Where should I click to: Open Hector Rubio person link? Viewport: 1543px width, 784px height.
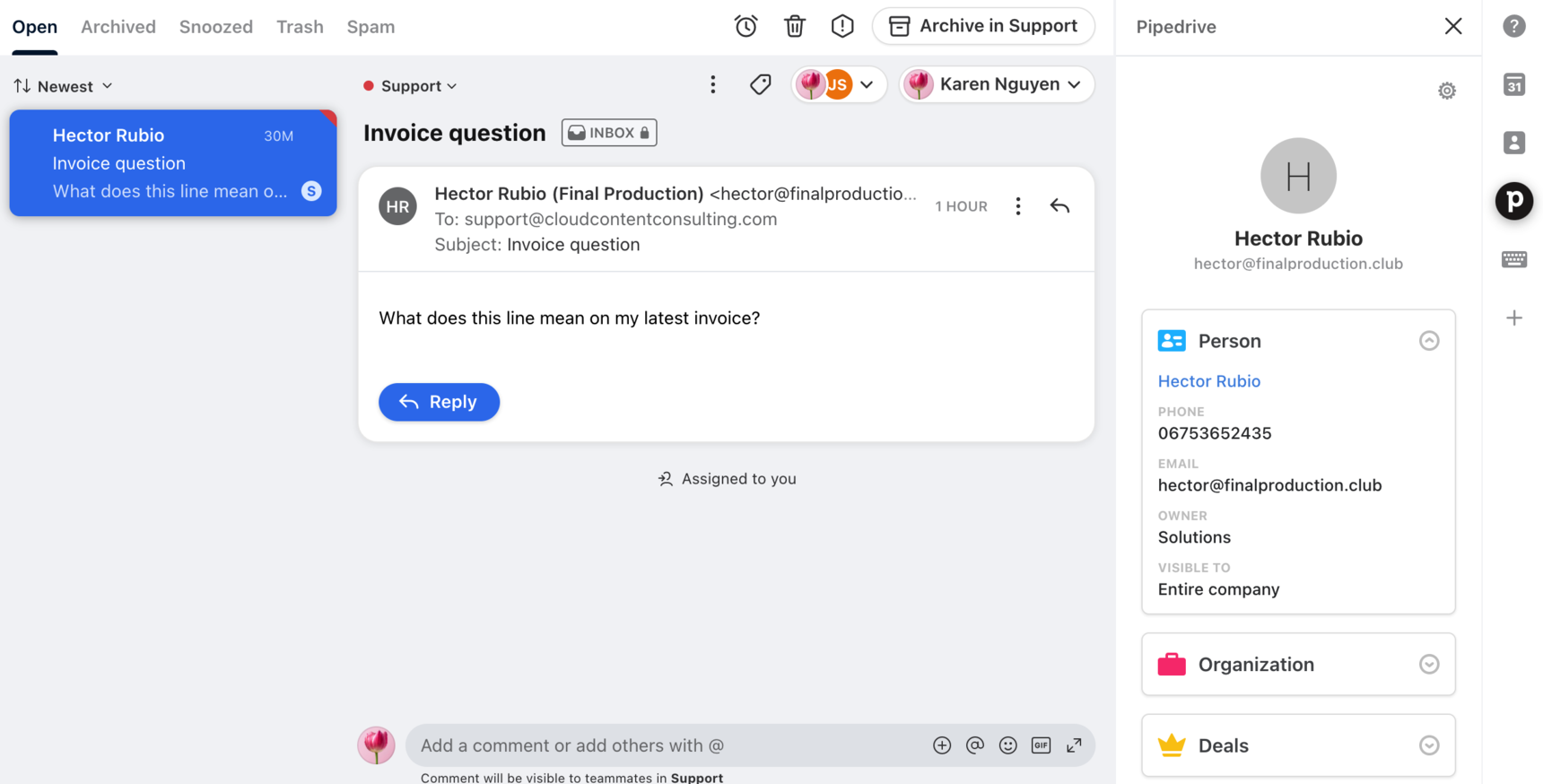pos(1208,381)
